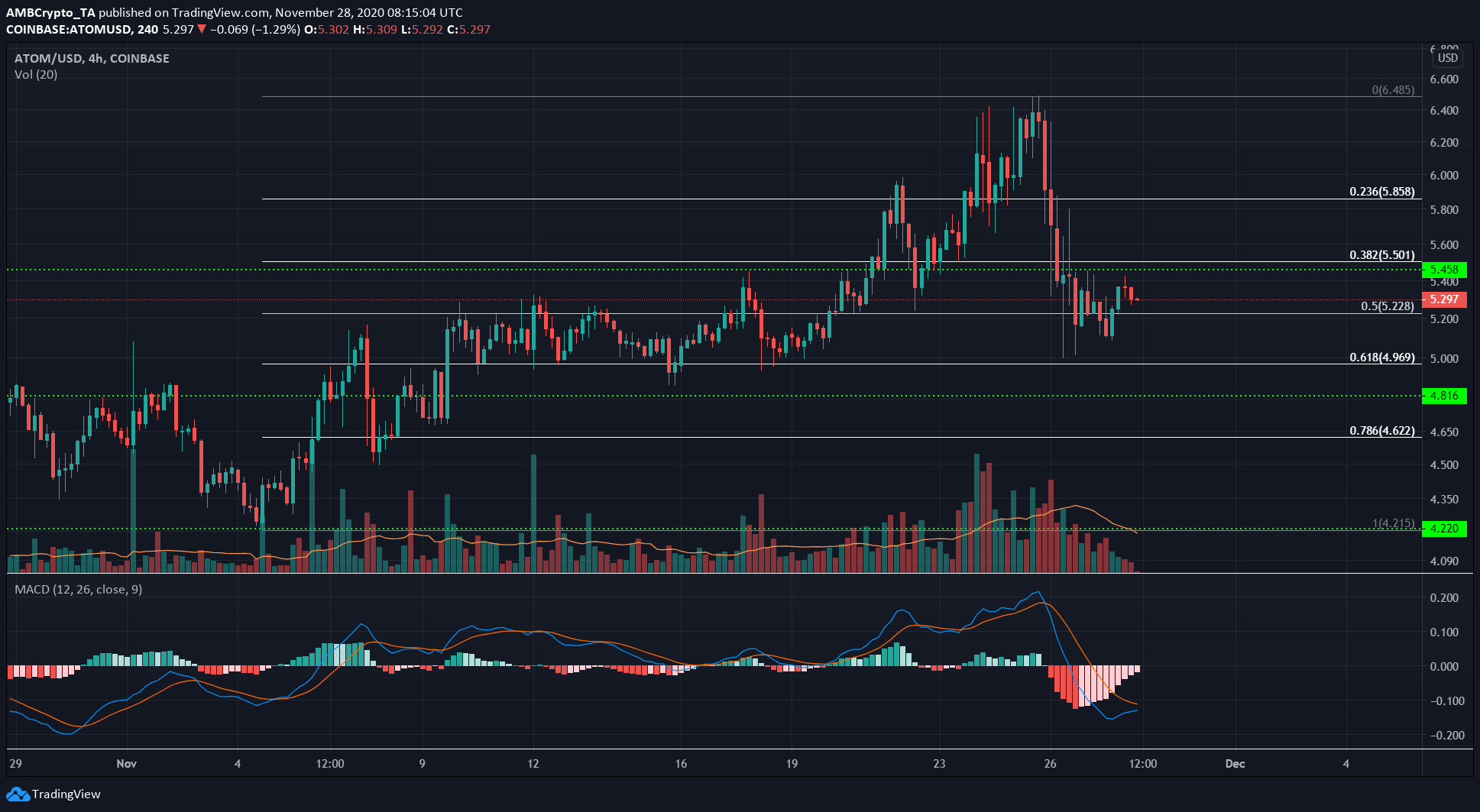Click the TradingView text link at bottom
The height and width of the screenshot is (812, 1480).
point(66,794)
